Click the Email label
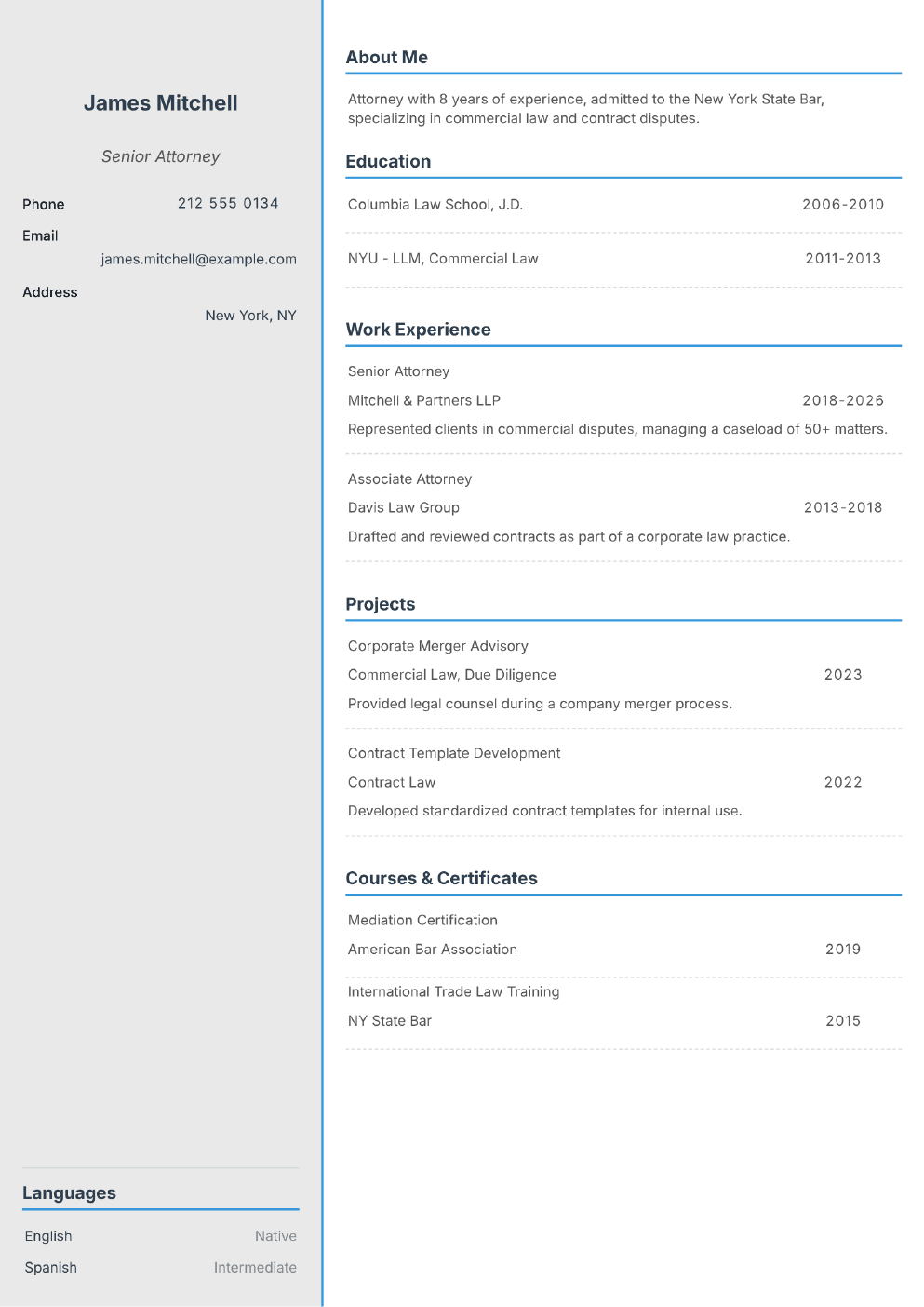 coord(40,236)
